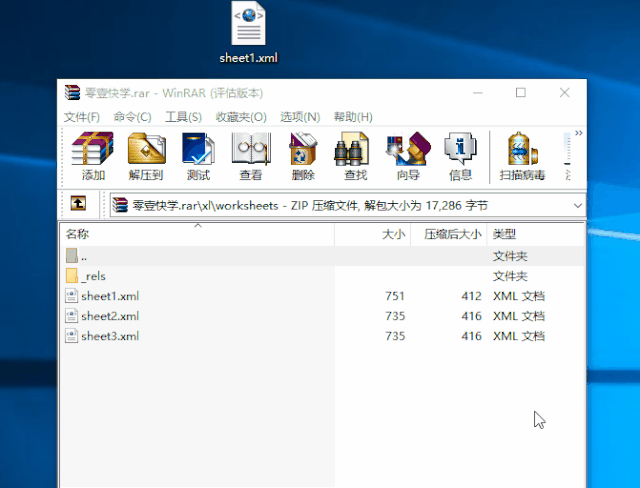Click the Add (添加) toolbar icon
Image resolution: width=640 pixels, height=488 pixels.
pos(93,156)
